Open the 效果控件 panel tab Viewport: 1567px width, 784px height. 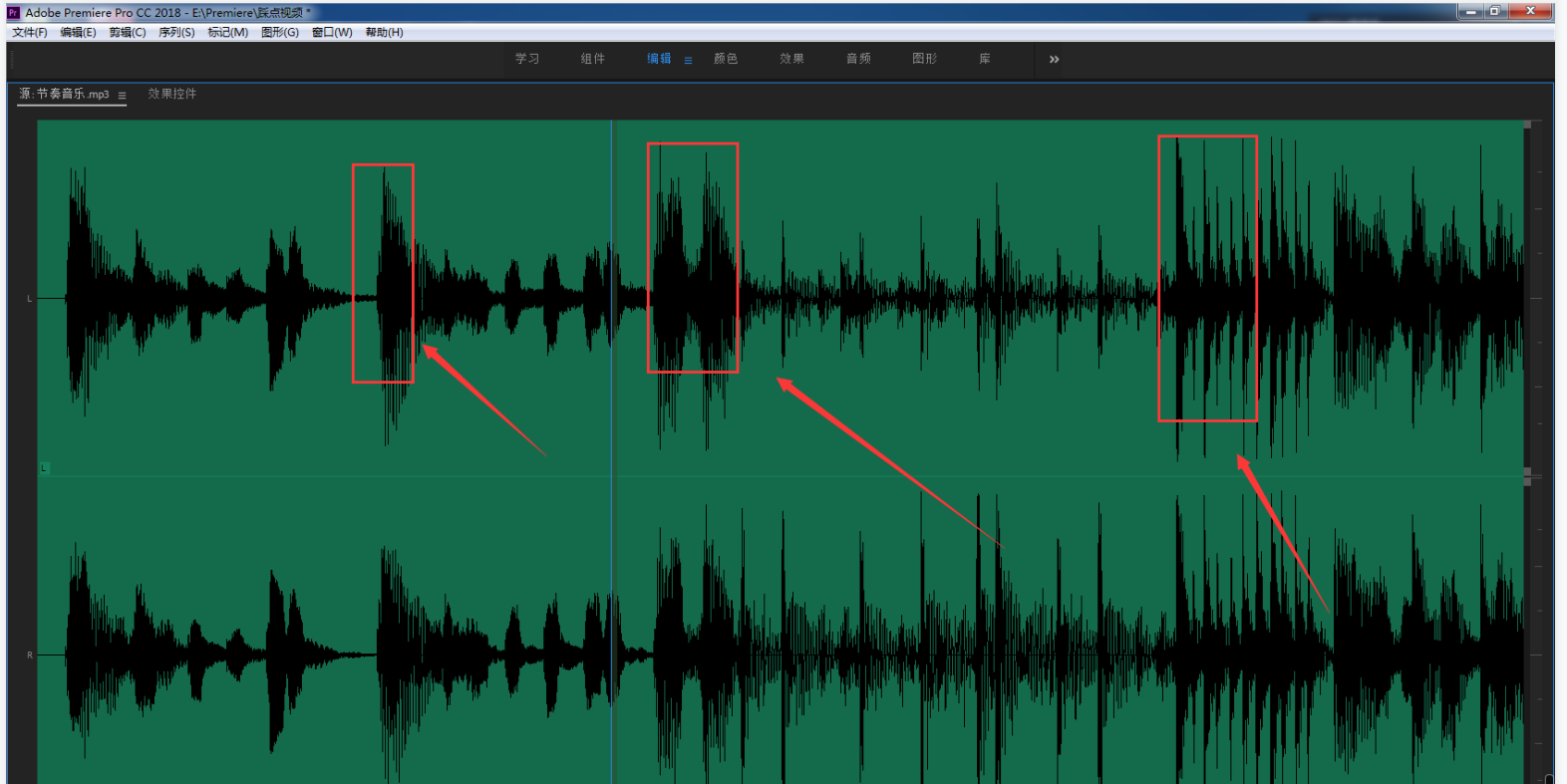[x=172, y=94]
